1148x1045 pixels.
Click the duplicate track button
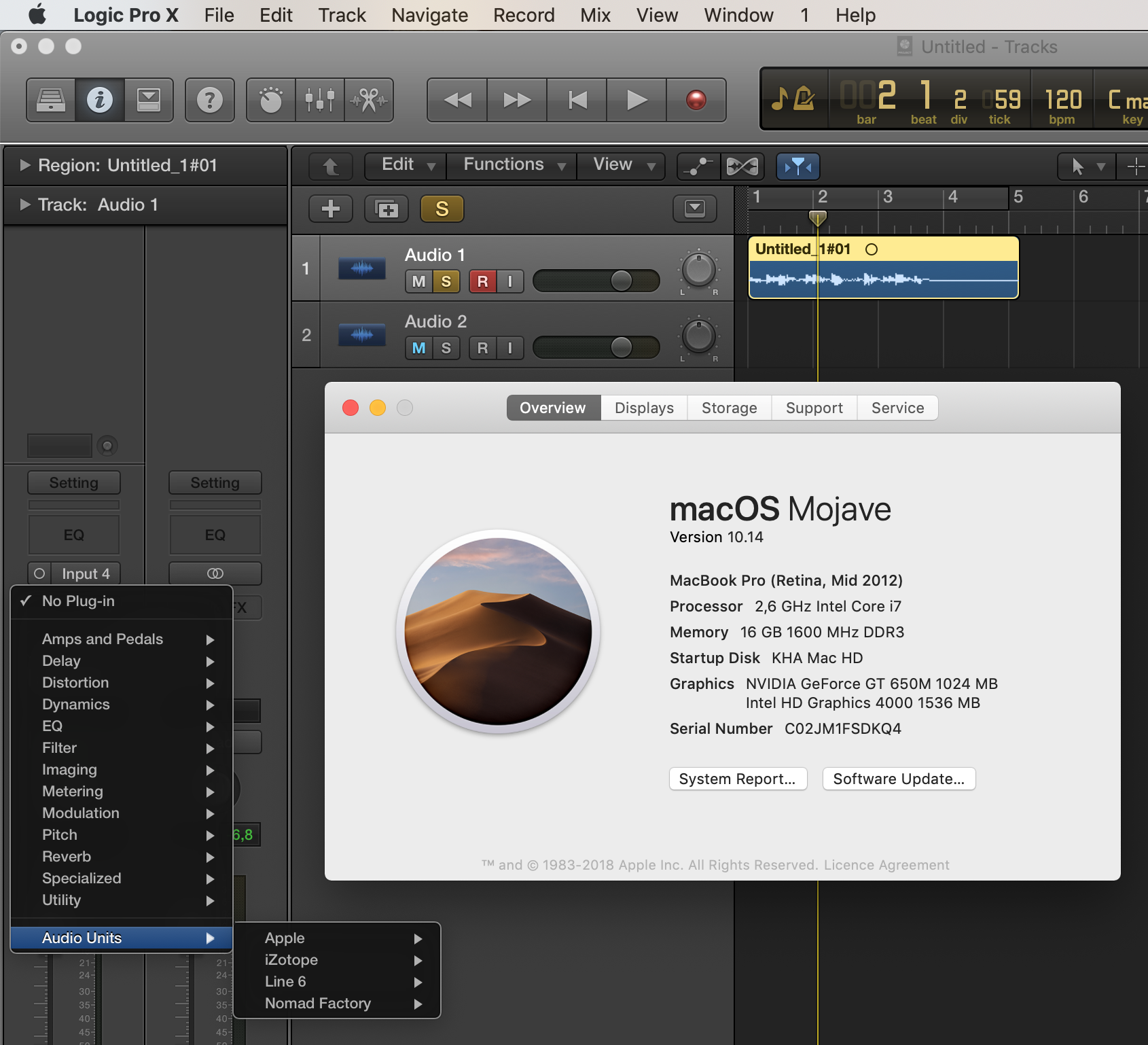point(387,209)
